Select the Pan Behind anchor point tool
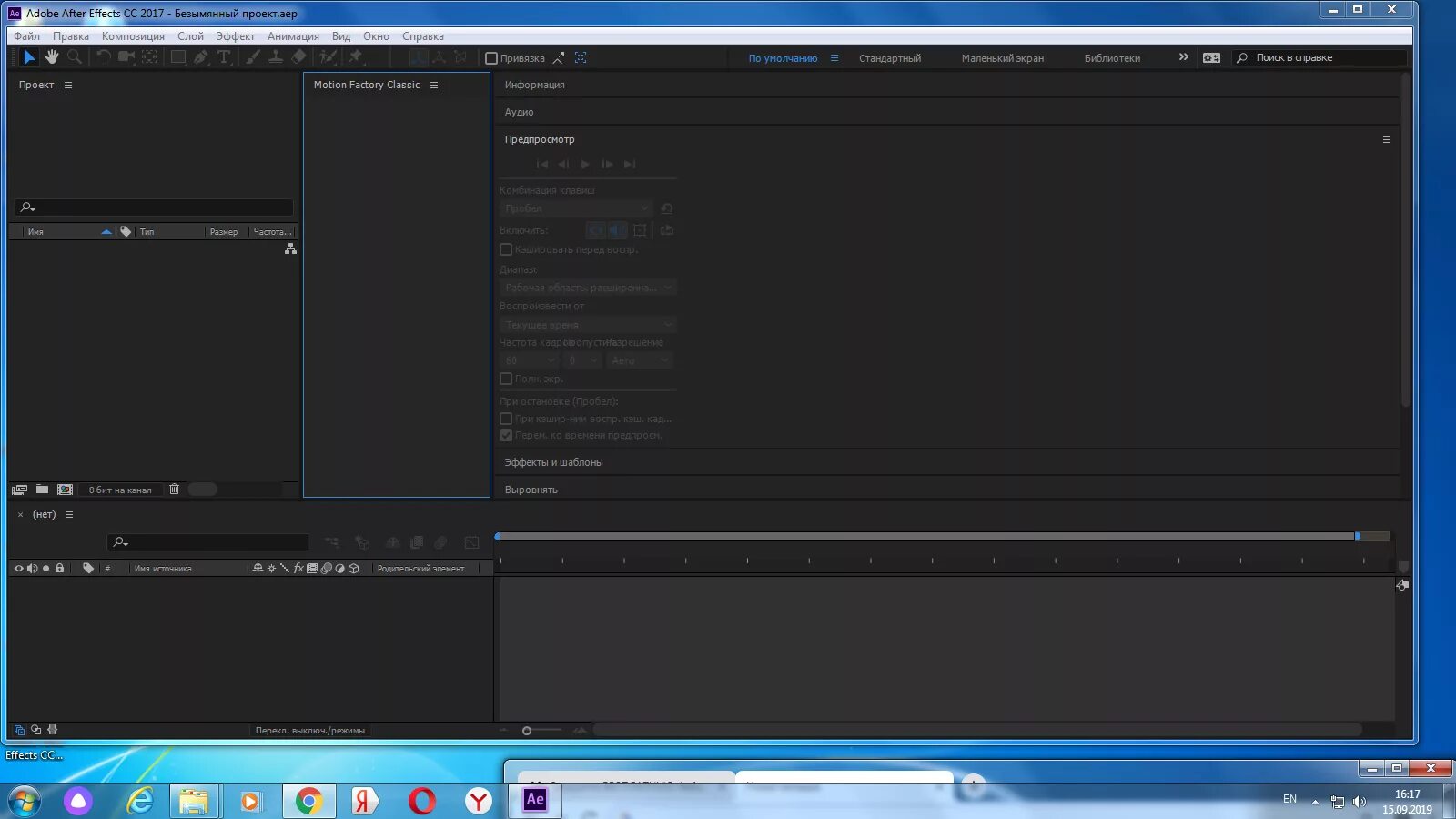This screenshot has height=819, width=1456. [150, 57]
